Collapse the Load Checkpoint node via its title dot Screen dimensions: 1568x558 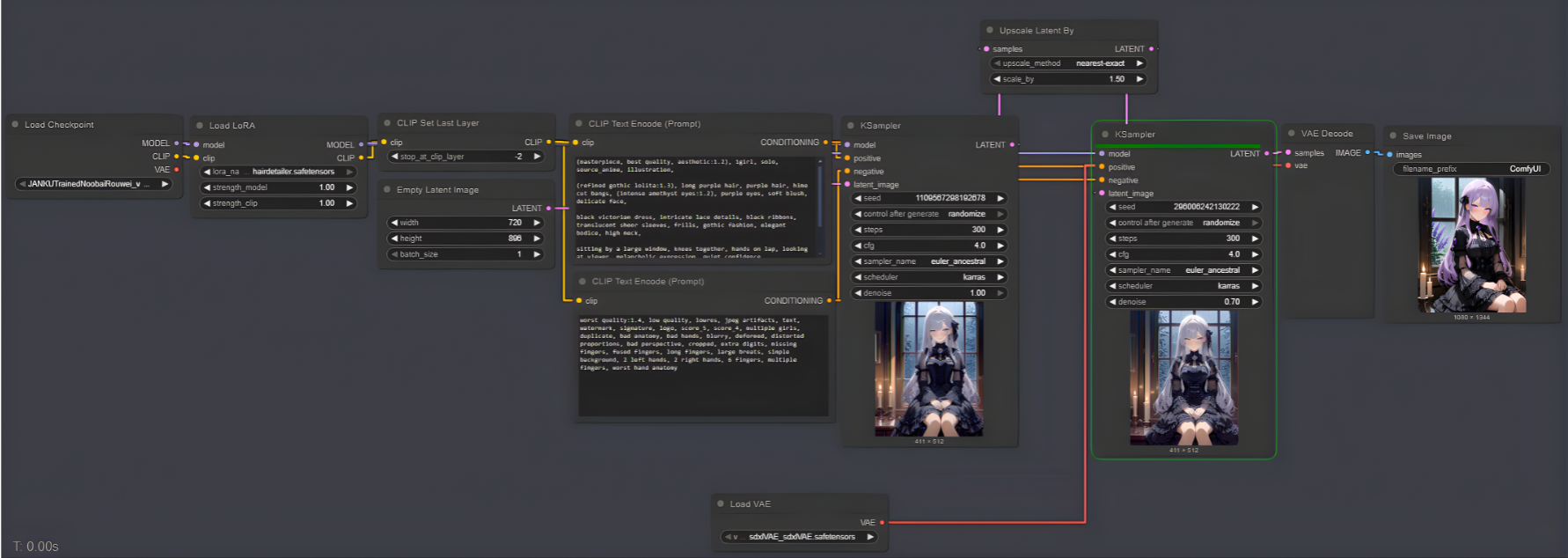click(15, 125)
